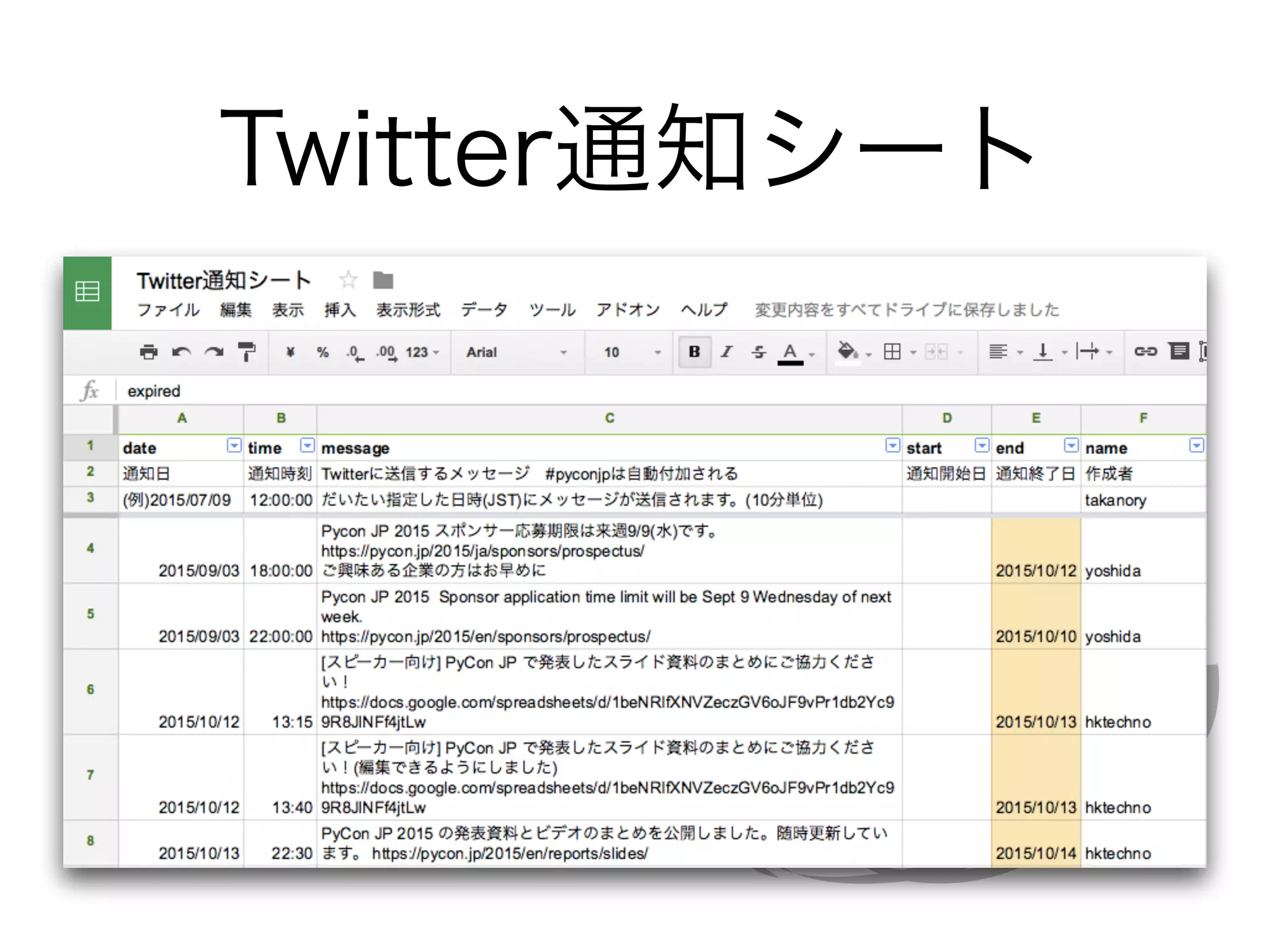The height and width of the screenshot is (952, 1270).
Task: Open the 編集 menu
Action: (x=236, y=310)
